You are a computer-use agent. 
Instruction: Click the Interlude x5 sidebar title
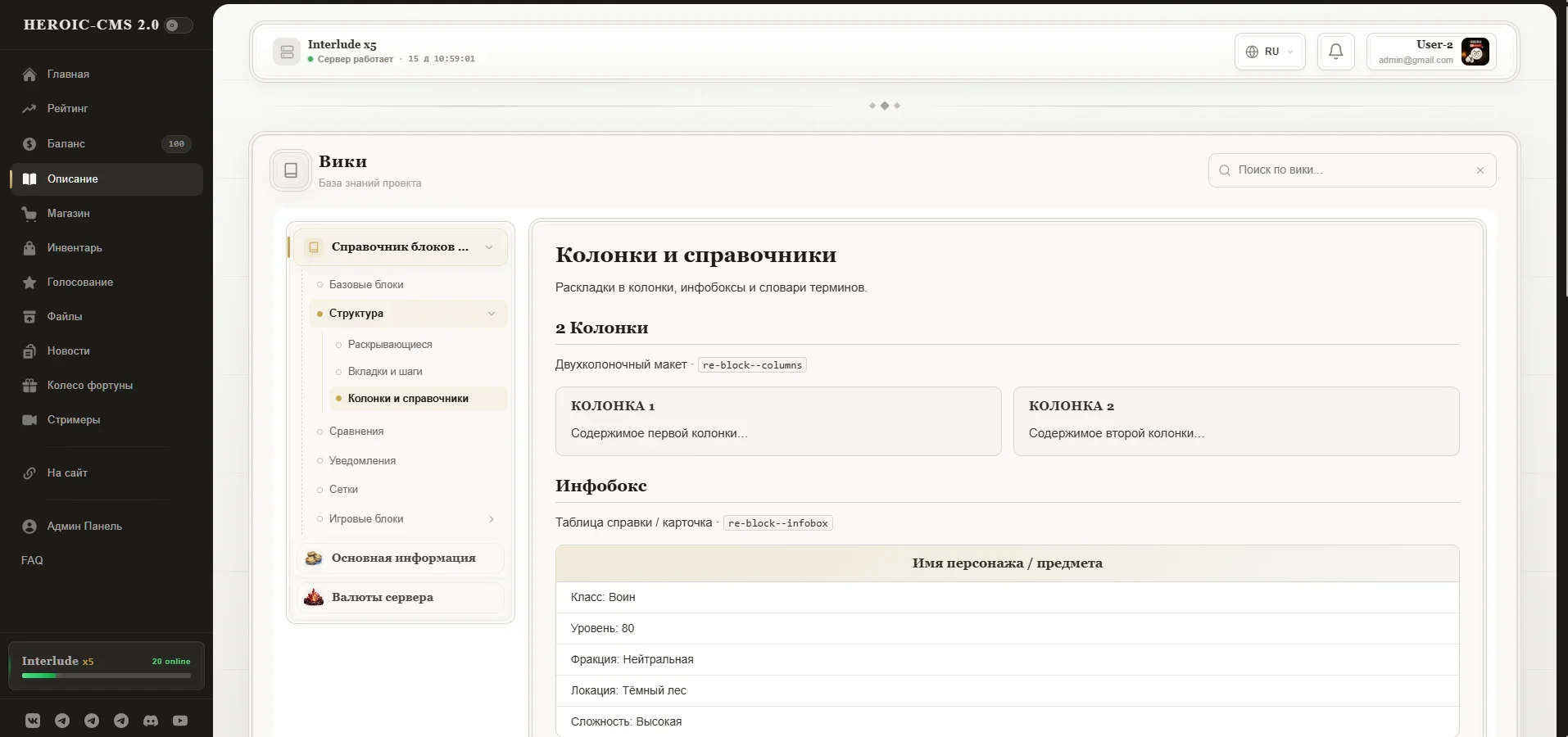pyautogui.click(x=57, y=661)
